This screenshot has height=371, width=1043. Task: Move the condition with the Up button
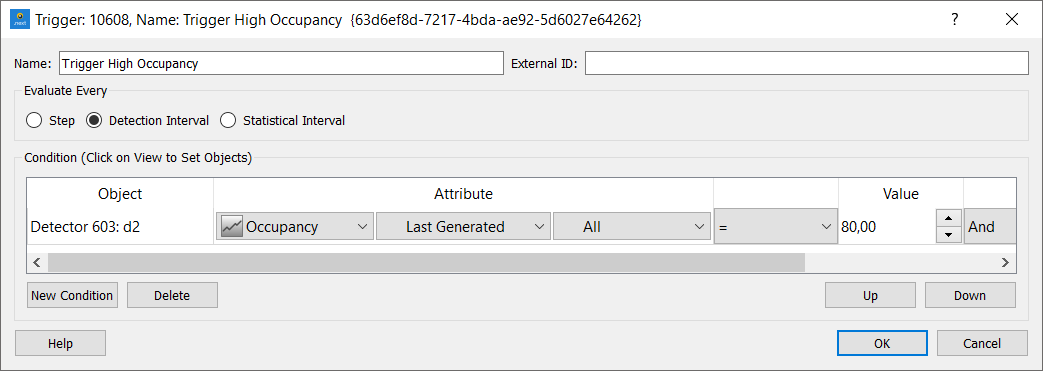click(871, 296)
